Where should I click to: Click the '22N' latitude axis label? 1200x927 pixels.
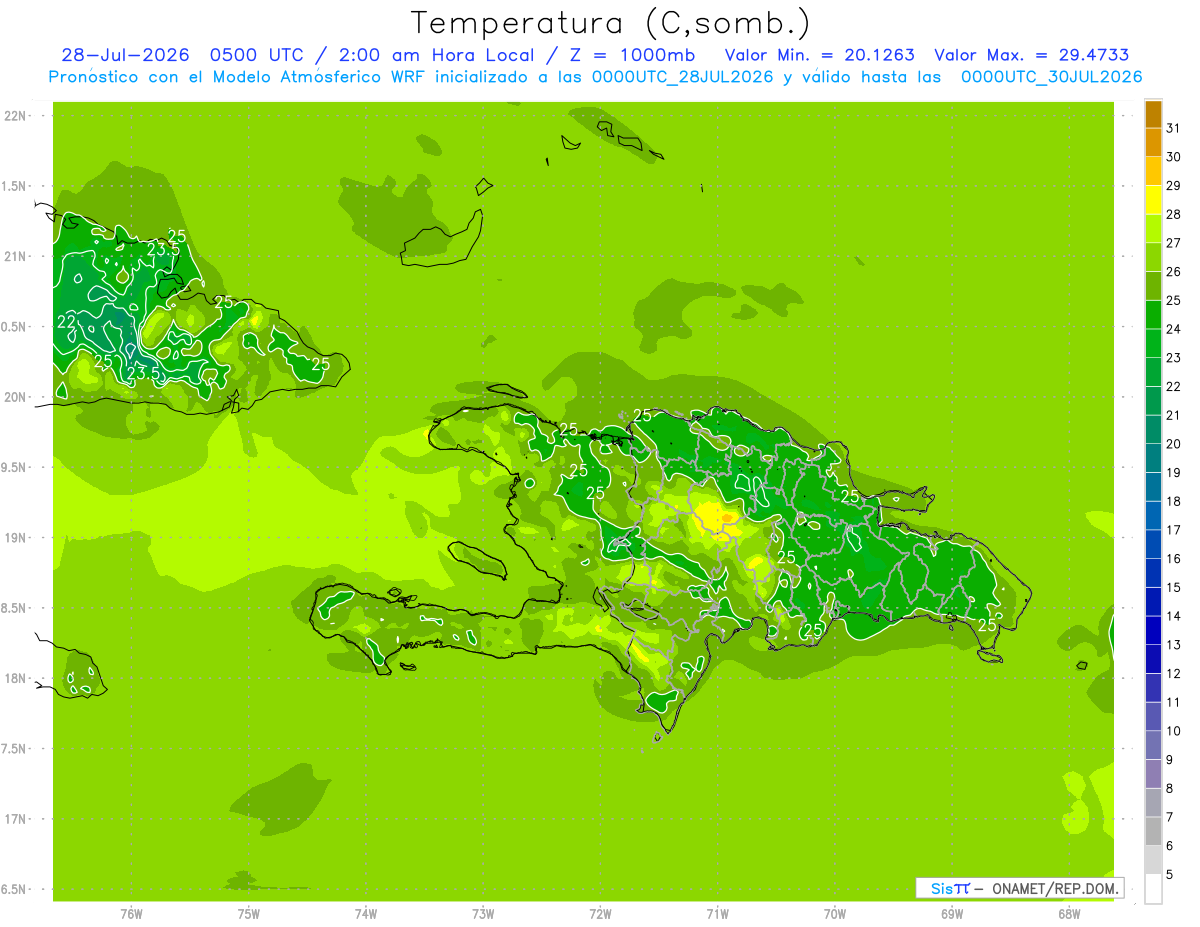coord(15,116)
